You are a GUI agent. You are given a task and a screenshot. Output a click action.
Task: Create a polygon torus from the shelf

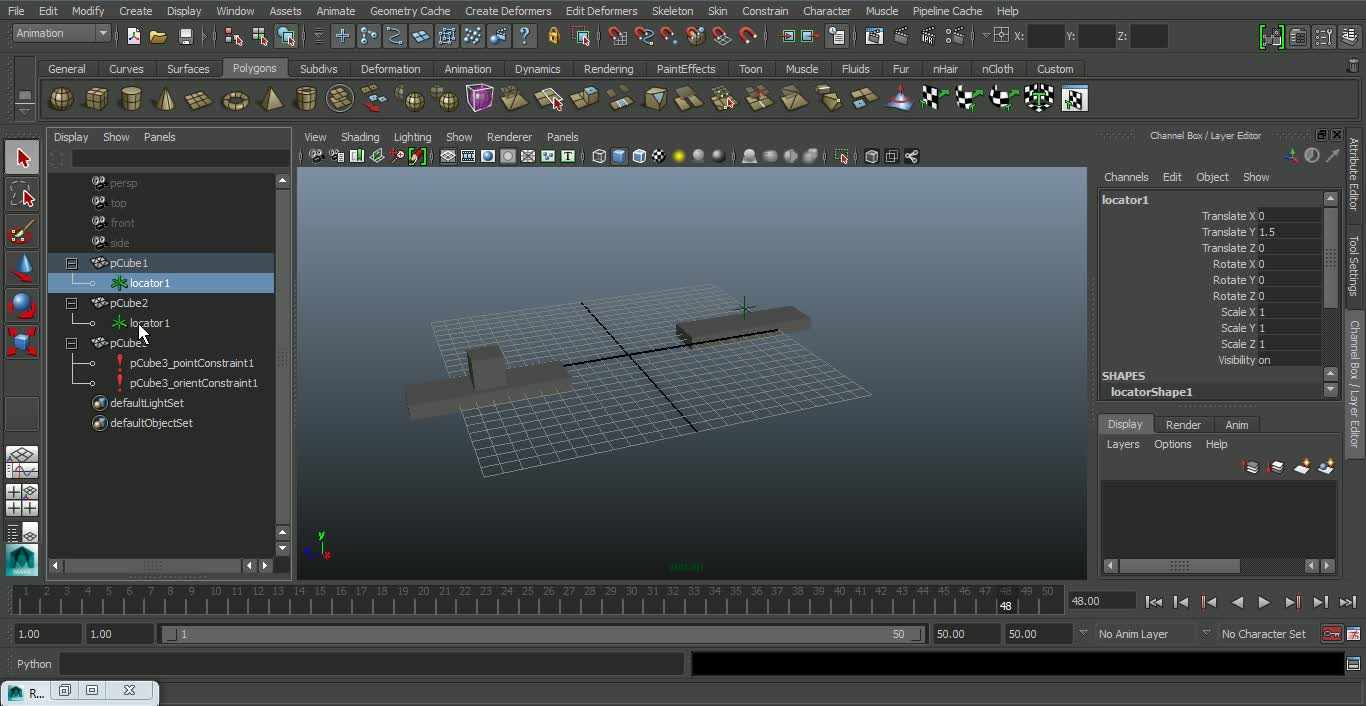(235, 99)
